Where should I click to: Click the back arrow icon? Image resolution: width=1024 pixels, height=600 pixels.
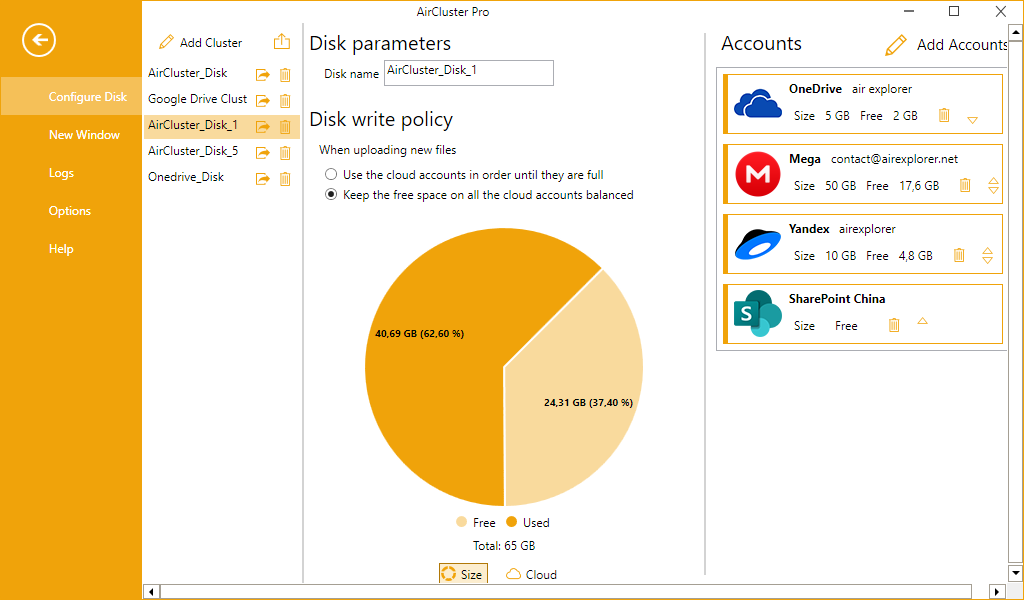coord(39,40)
